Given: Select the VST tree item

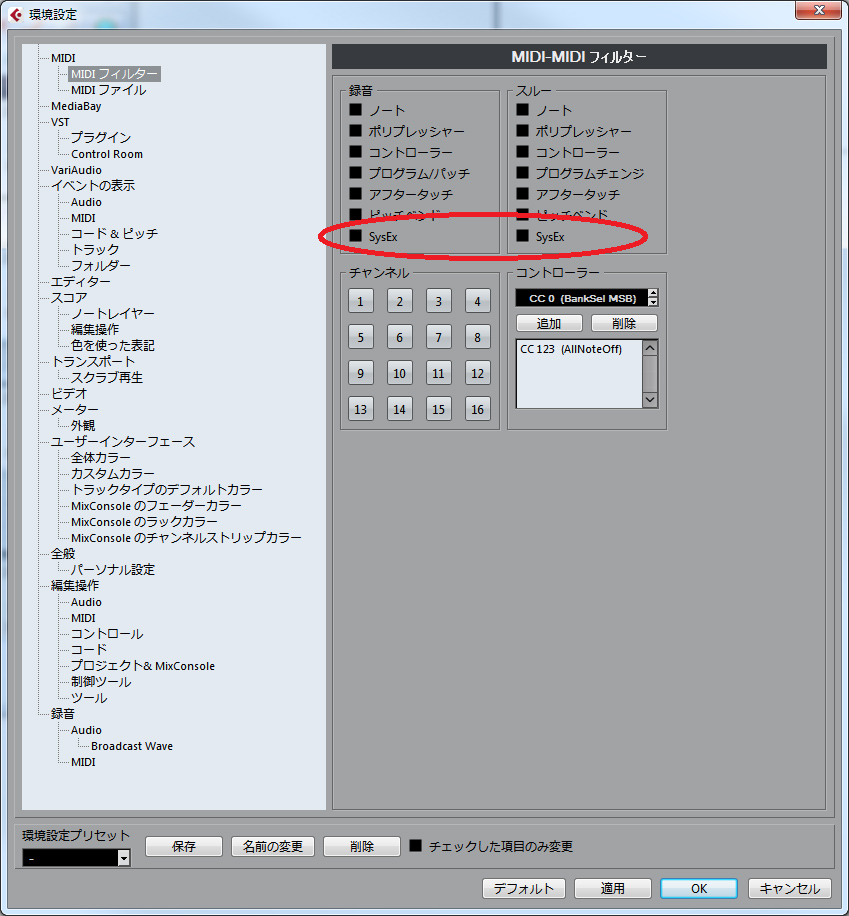Looking at the screenshot, I should [x=60, y=122].
